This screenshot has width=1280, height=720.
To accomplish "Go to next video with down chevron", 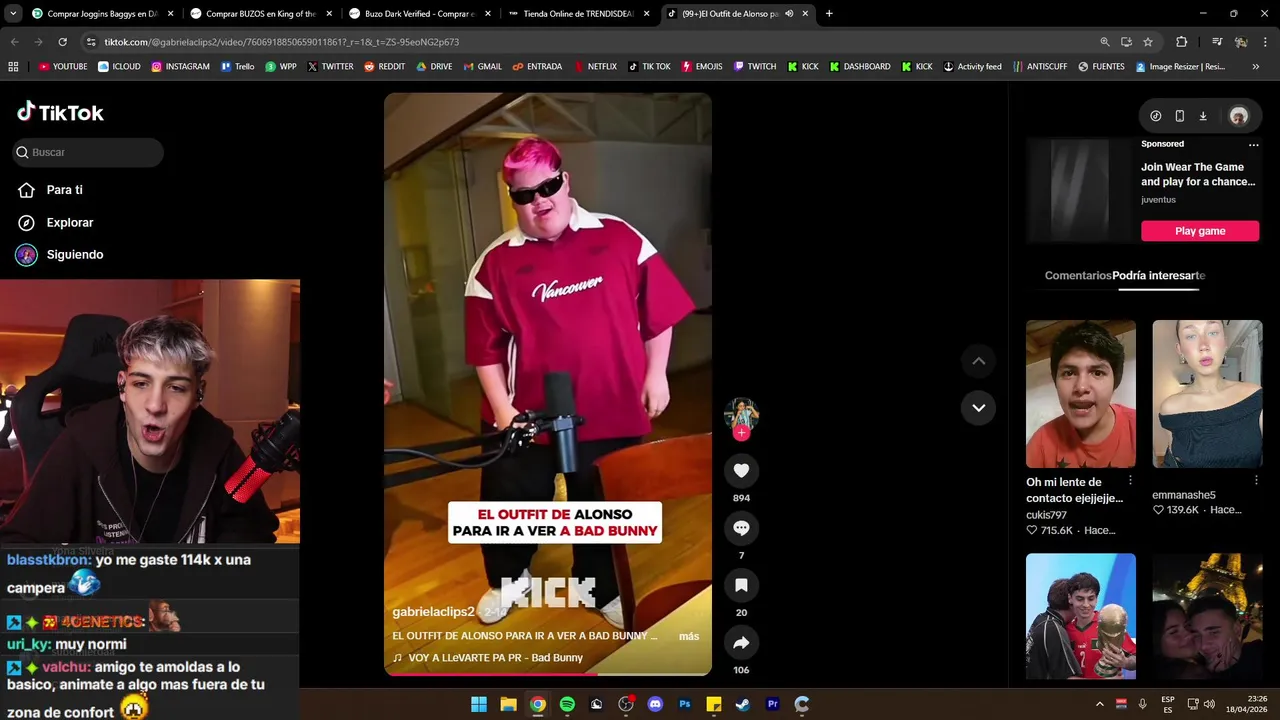I will [x=978, y=408].
